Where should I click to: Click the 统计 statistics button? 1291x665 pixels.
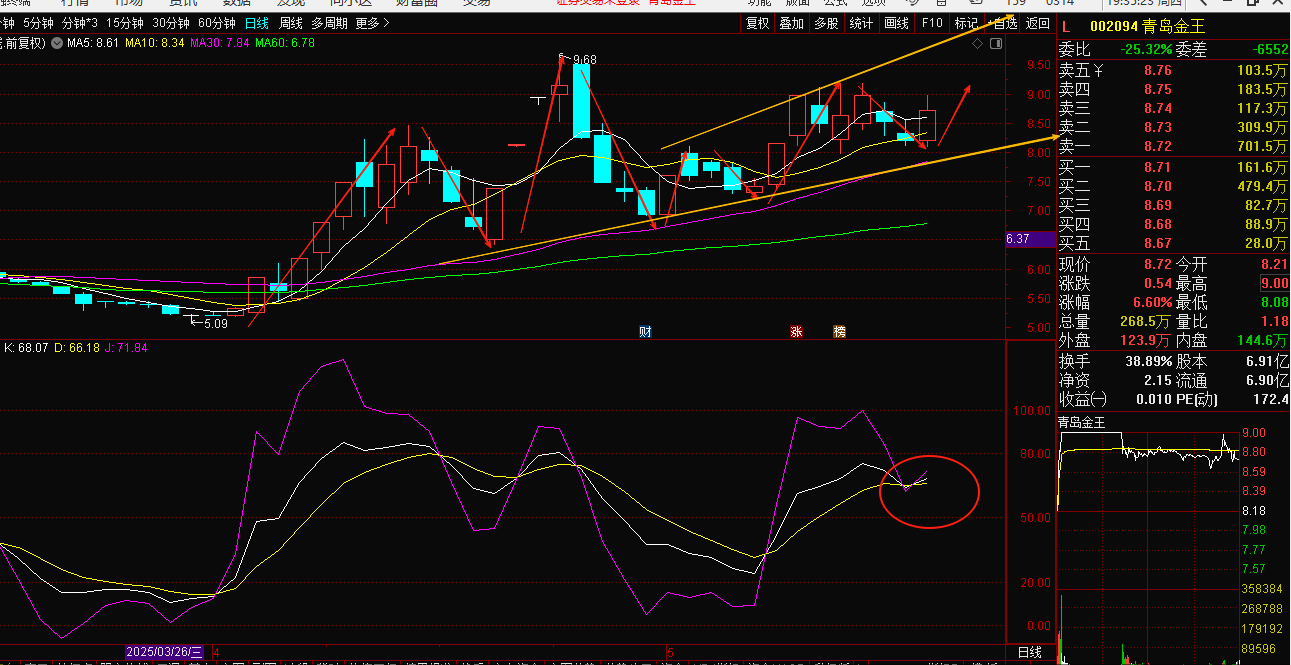pos(860,23)
